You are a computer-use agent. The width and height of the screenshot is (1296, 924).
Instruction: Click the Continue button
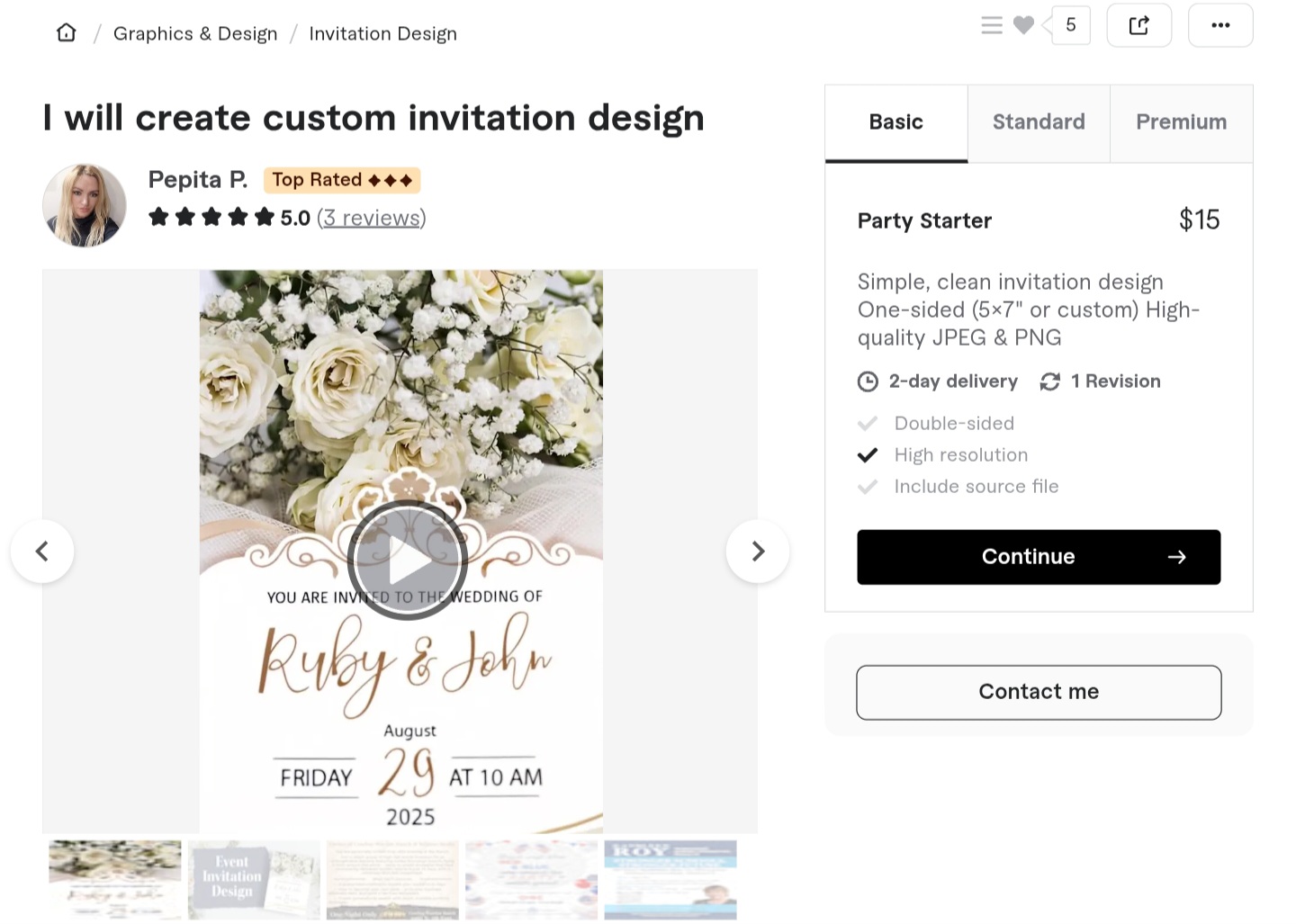(x=1038, y=556)
